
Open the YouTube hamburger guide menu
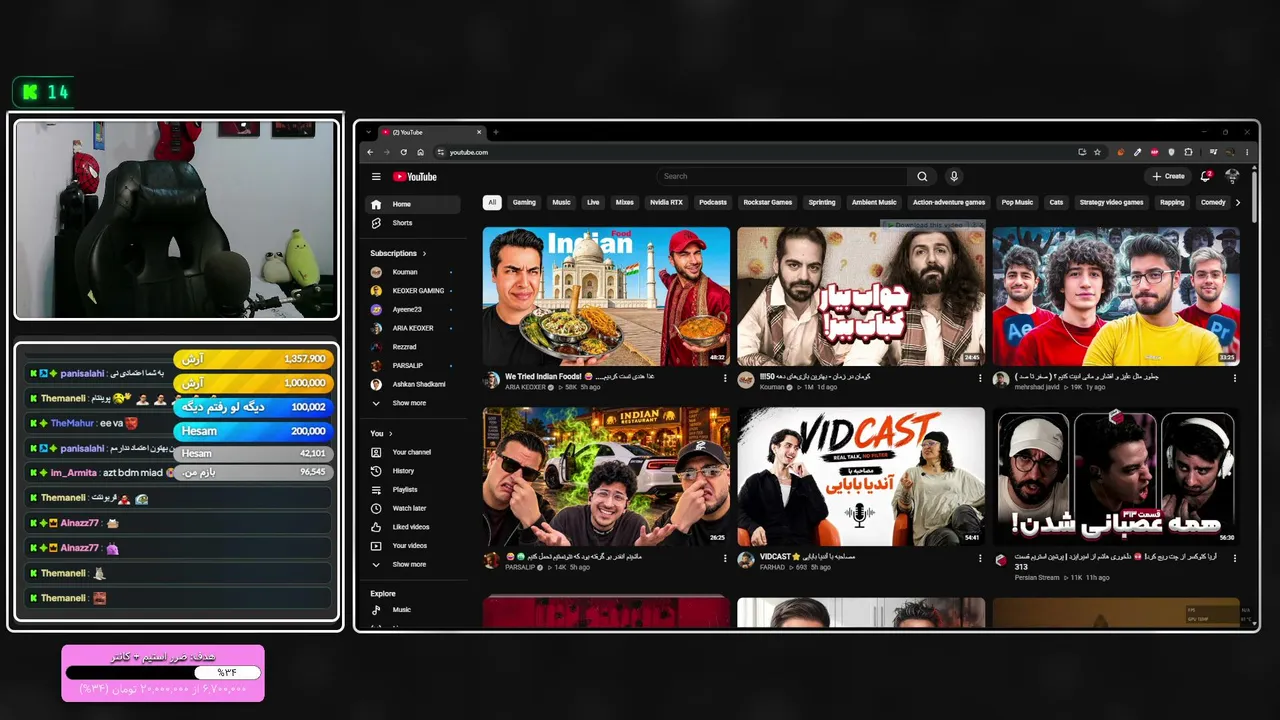(376, 177)
